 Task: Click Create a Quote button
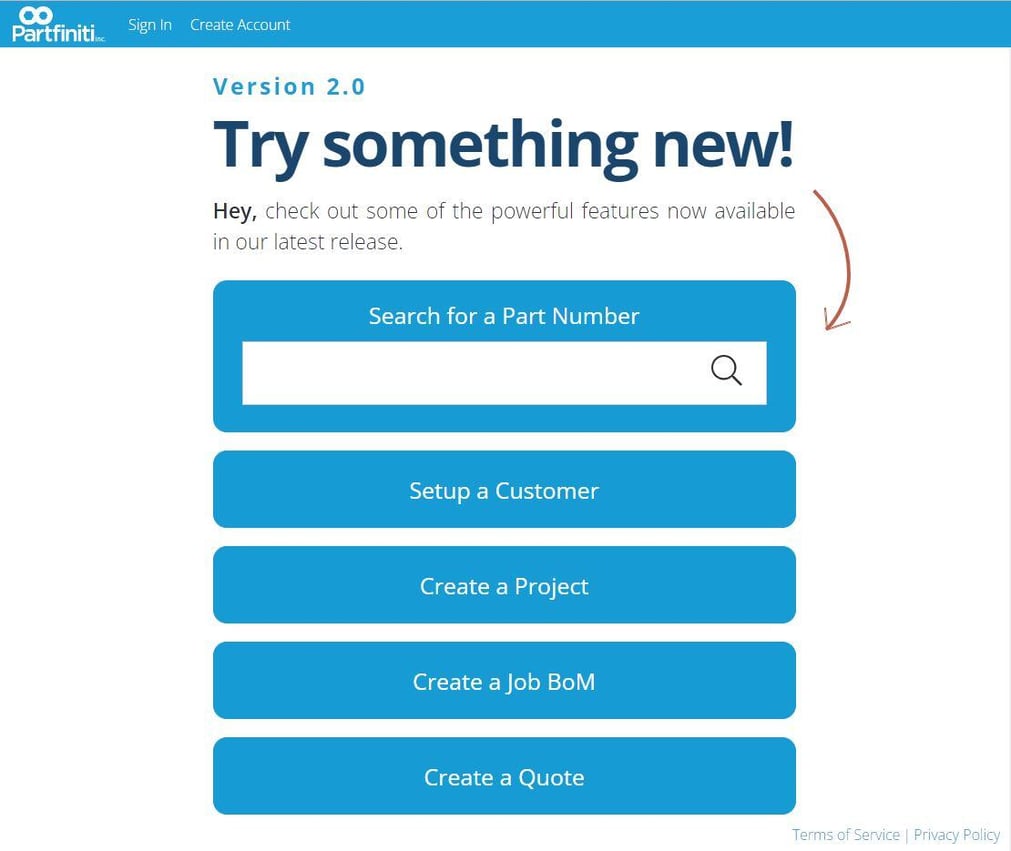(504, 776)
